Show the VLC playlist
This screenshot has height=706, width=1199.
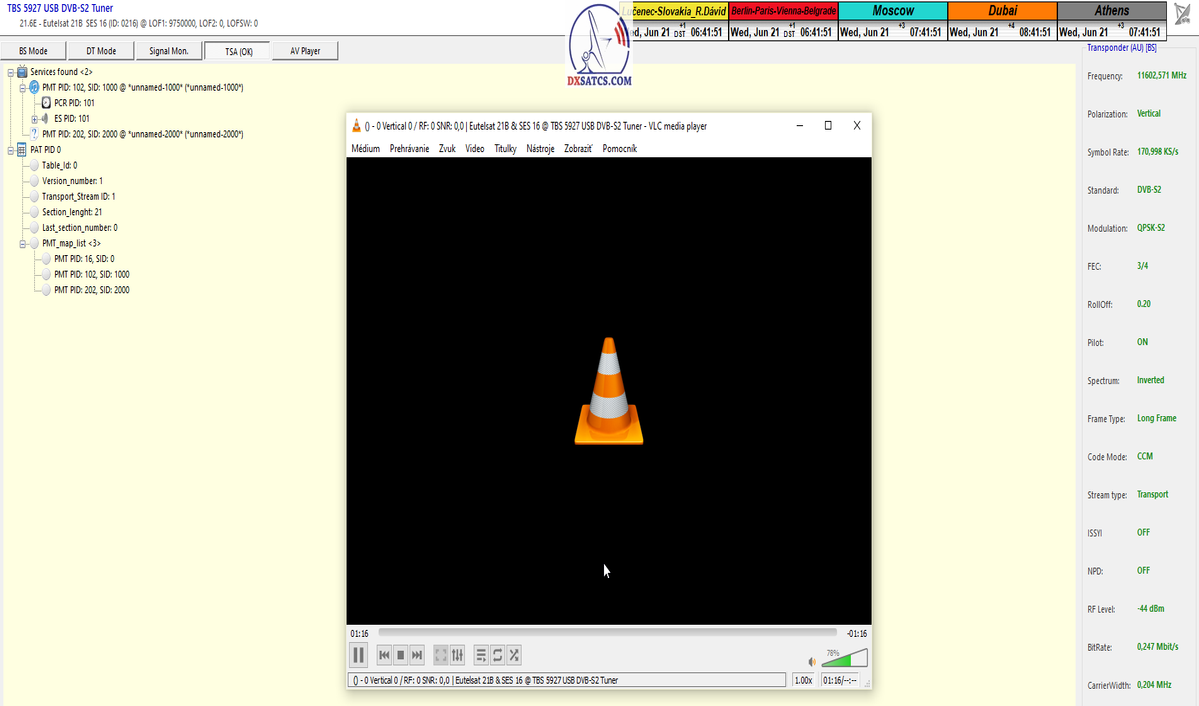tap(481, 655)
